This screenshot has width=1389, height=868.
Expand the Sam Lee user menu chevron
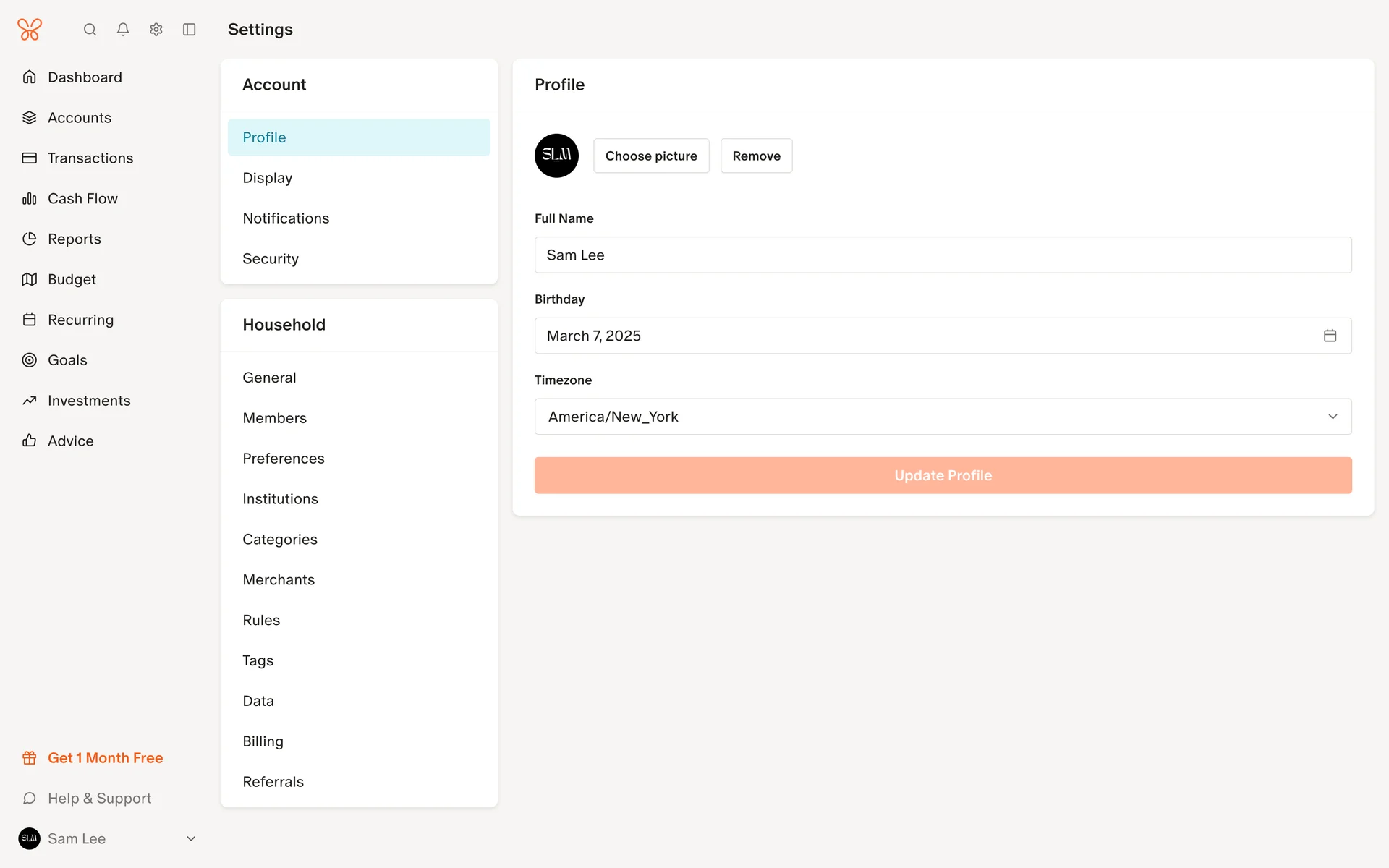click(x=191, y=839)
